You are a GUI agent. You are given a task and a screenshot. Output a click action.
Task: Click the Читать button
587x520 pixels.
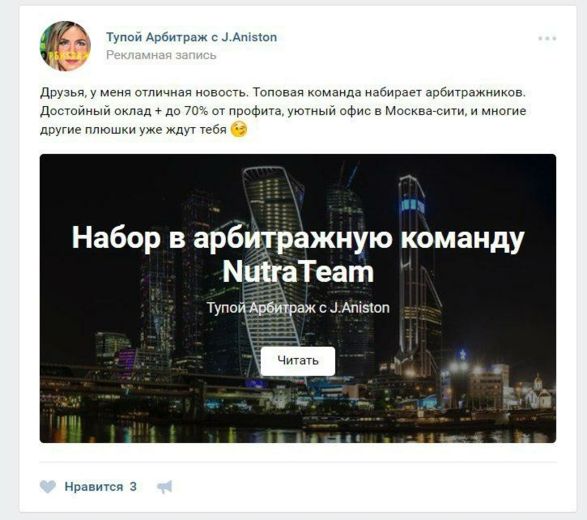click(298, 361)
